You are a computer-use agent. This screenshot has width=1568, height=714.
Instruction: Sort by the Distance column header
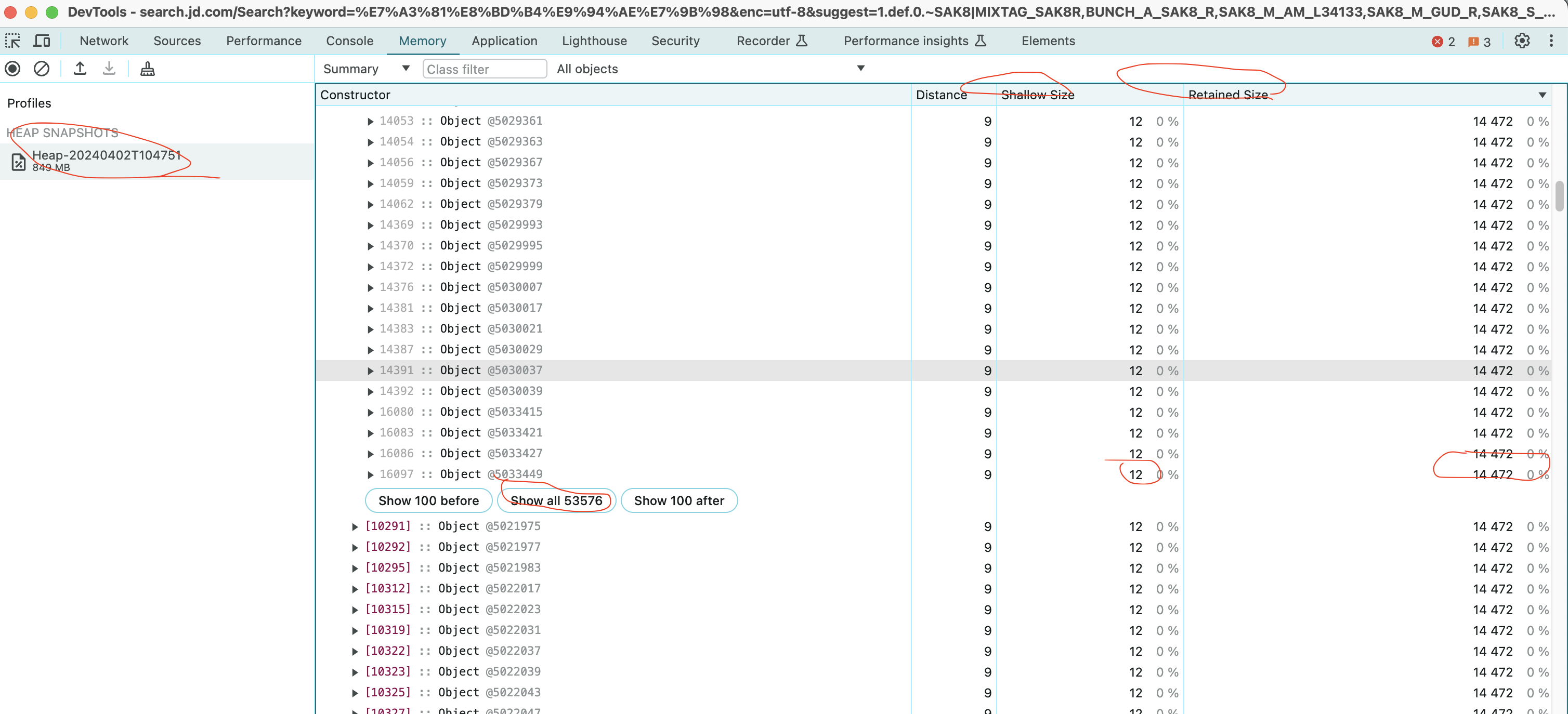(953, 95)
